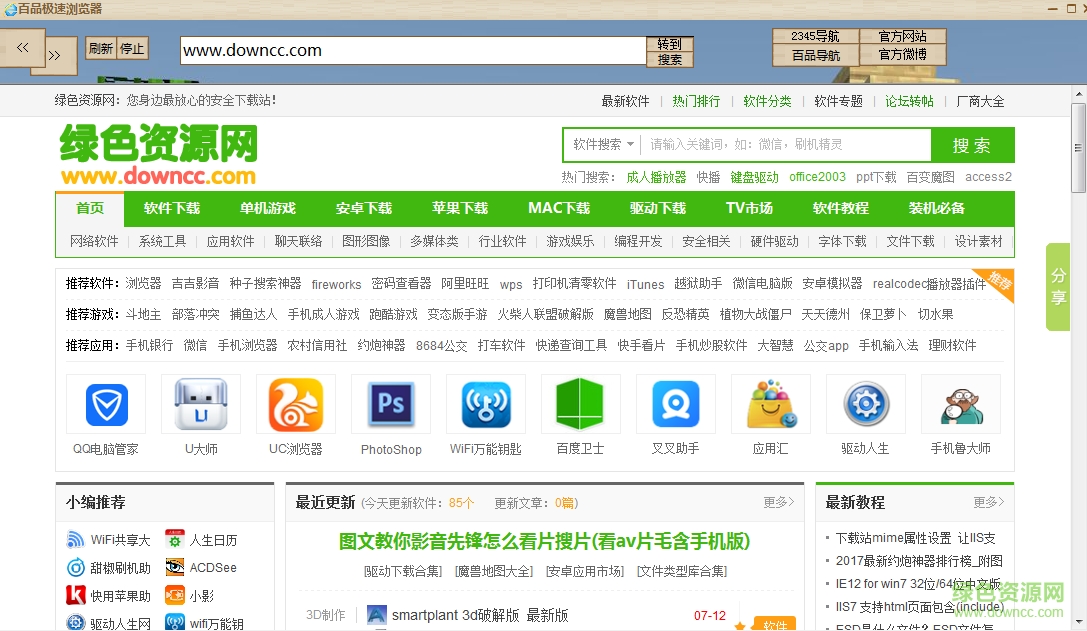This screenshot has height=631, width=1087.
Task: Click the PhotoShop download icon
Action: 390,404
